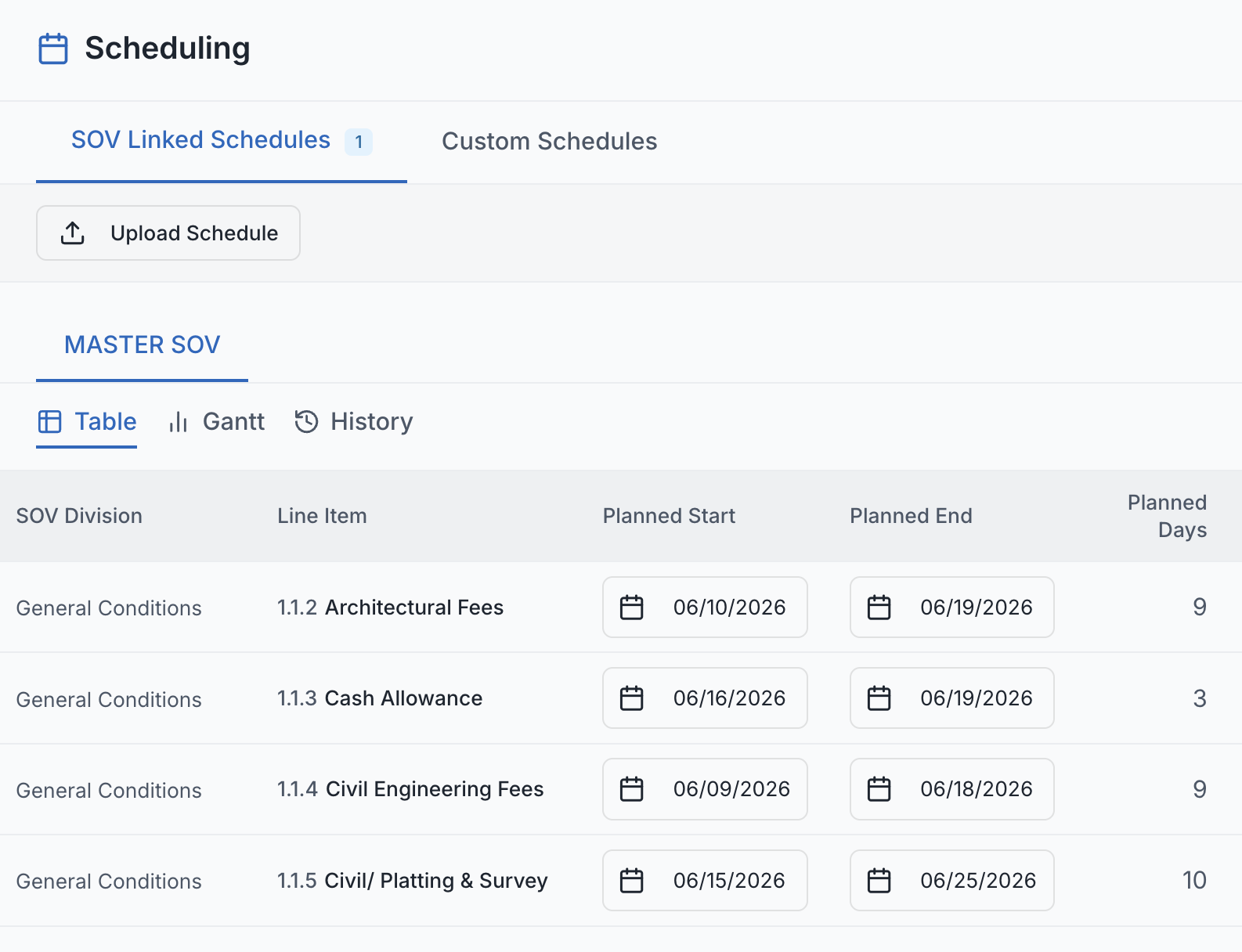Click planned days value 10
Image resolution: width=1242 pixels, height=952 pixels.
click(1194, 881)
